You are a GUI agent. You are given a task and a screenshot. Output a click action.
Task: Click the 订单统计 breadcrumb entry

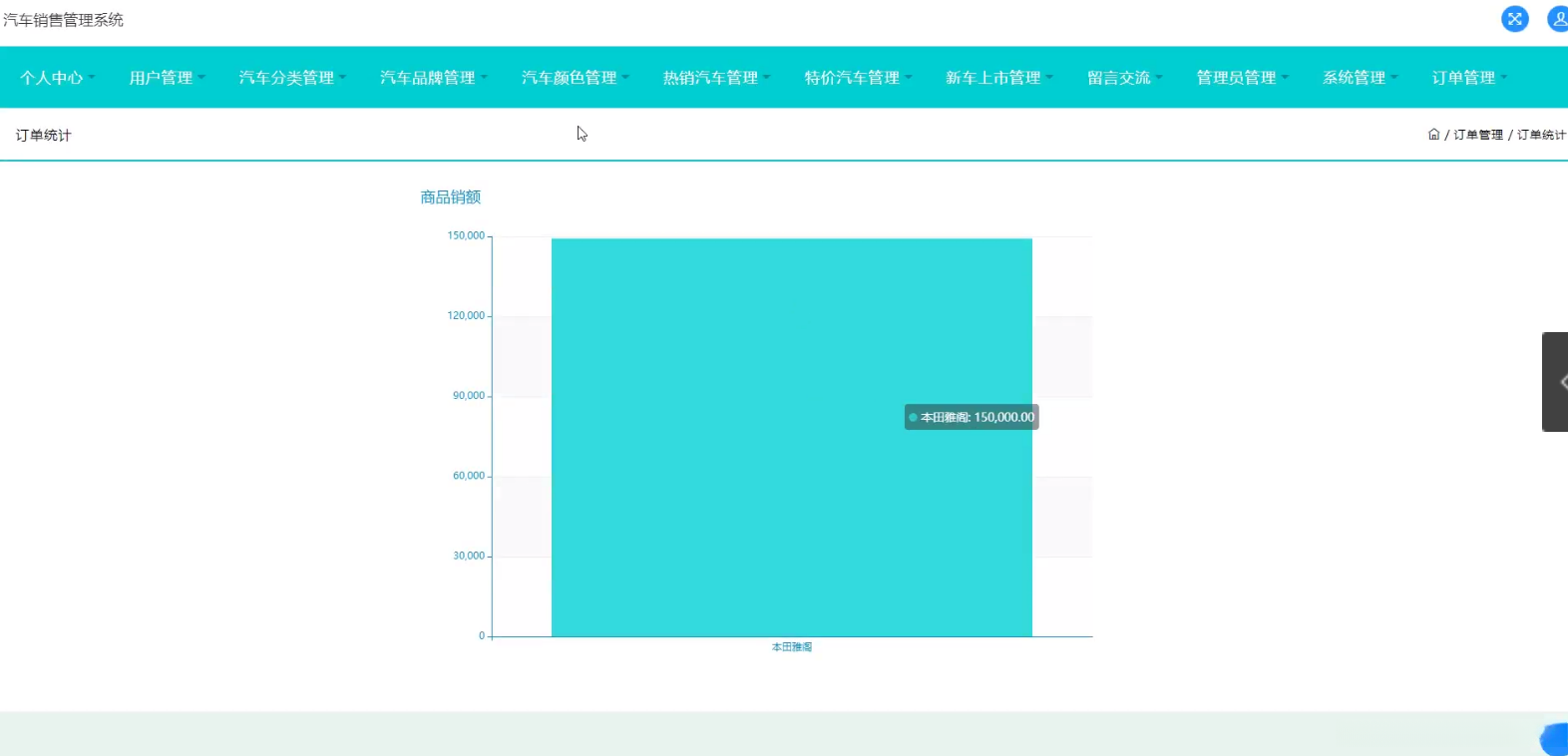(x=1542, y=135)
